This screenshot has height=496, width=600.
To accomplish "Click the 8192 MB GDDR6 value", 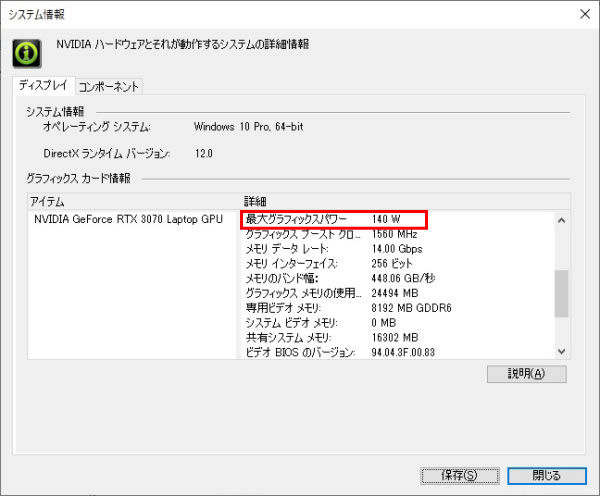I will pos(411,308).
